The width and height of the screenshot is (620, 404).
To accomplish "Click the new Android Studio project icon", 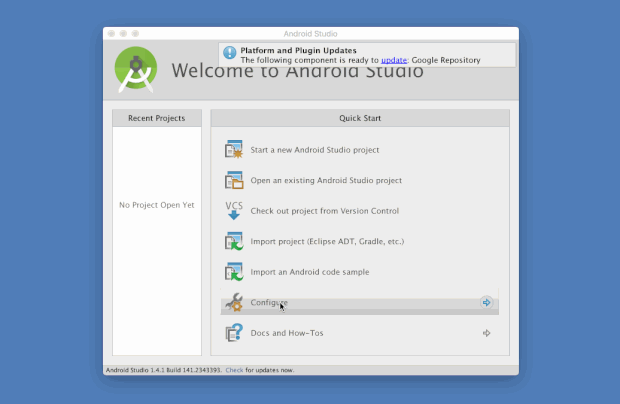I will click(x=234, y=149).
